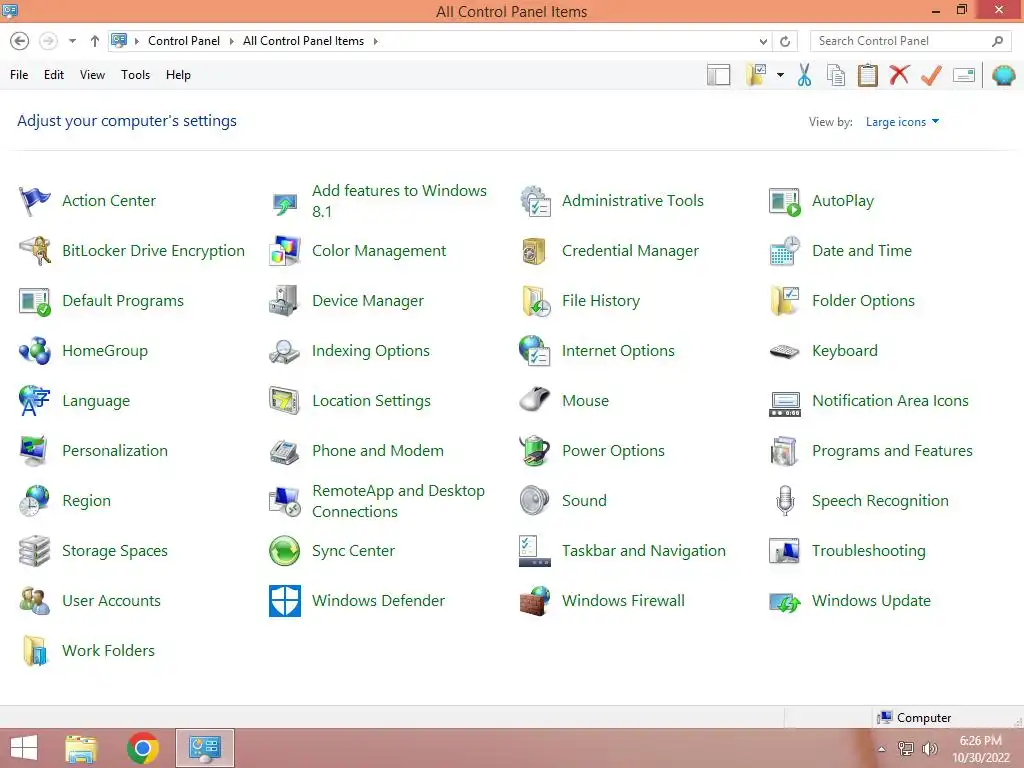1024x768 pixels.
Task: Open the Help menu
Action: coord(178,75)
